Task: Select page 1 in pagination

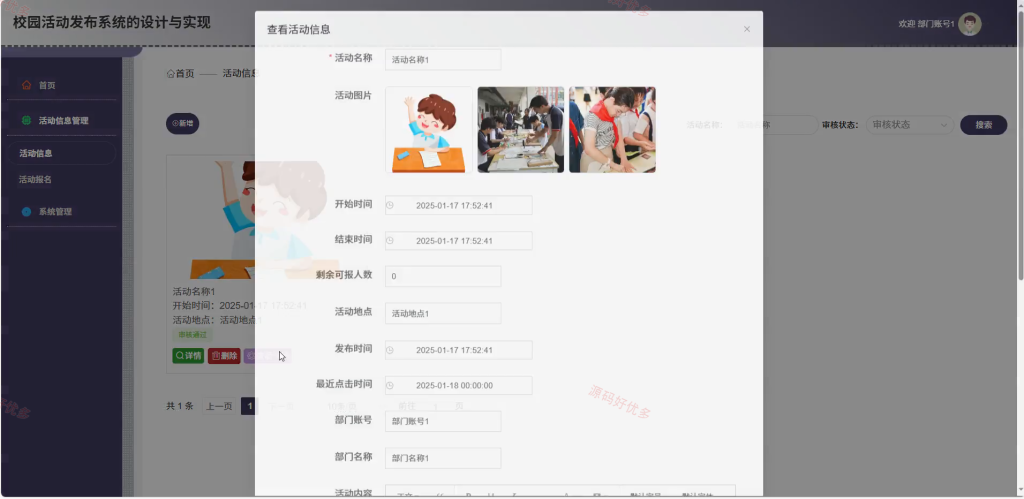Action: tap(248, 406)
